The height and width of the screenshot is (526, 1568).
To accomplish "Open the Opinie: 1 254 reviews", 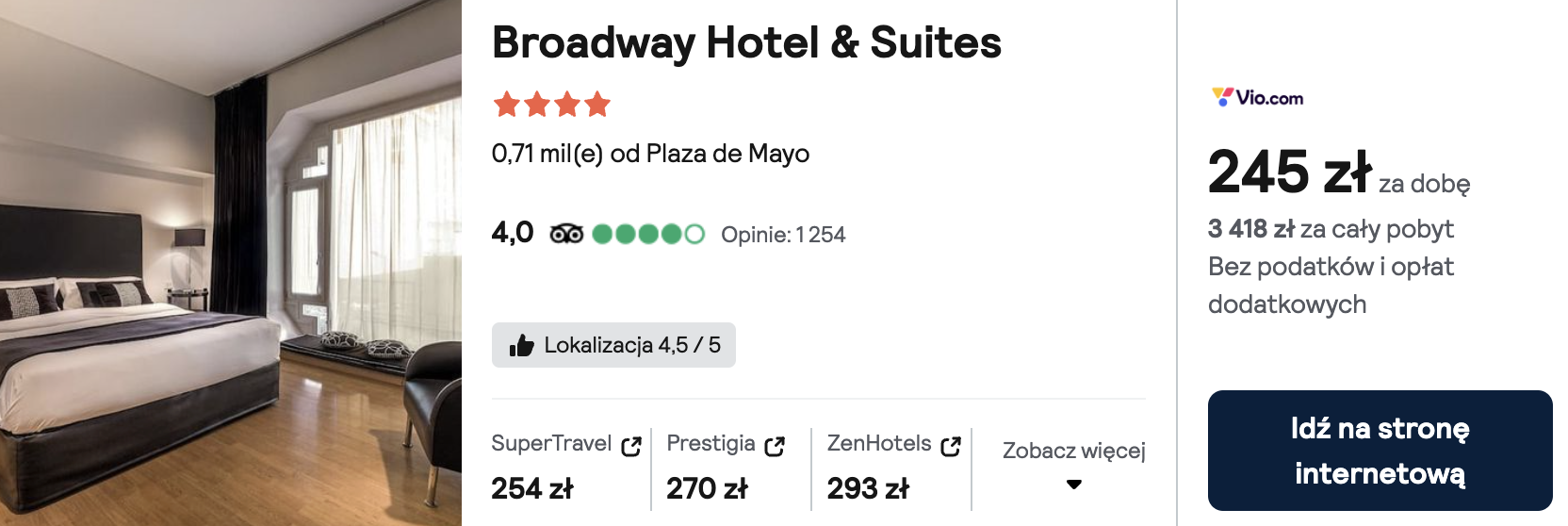I will [783, 235].
